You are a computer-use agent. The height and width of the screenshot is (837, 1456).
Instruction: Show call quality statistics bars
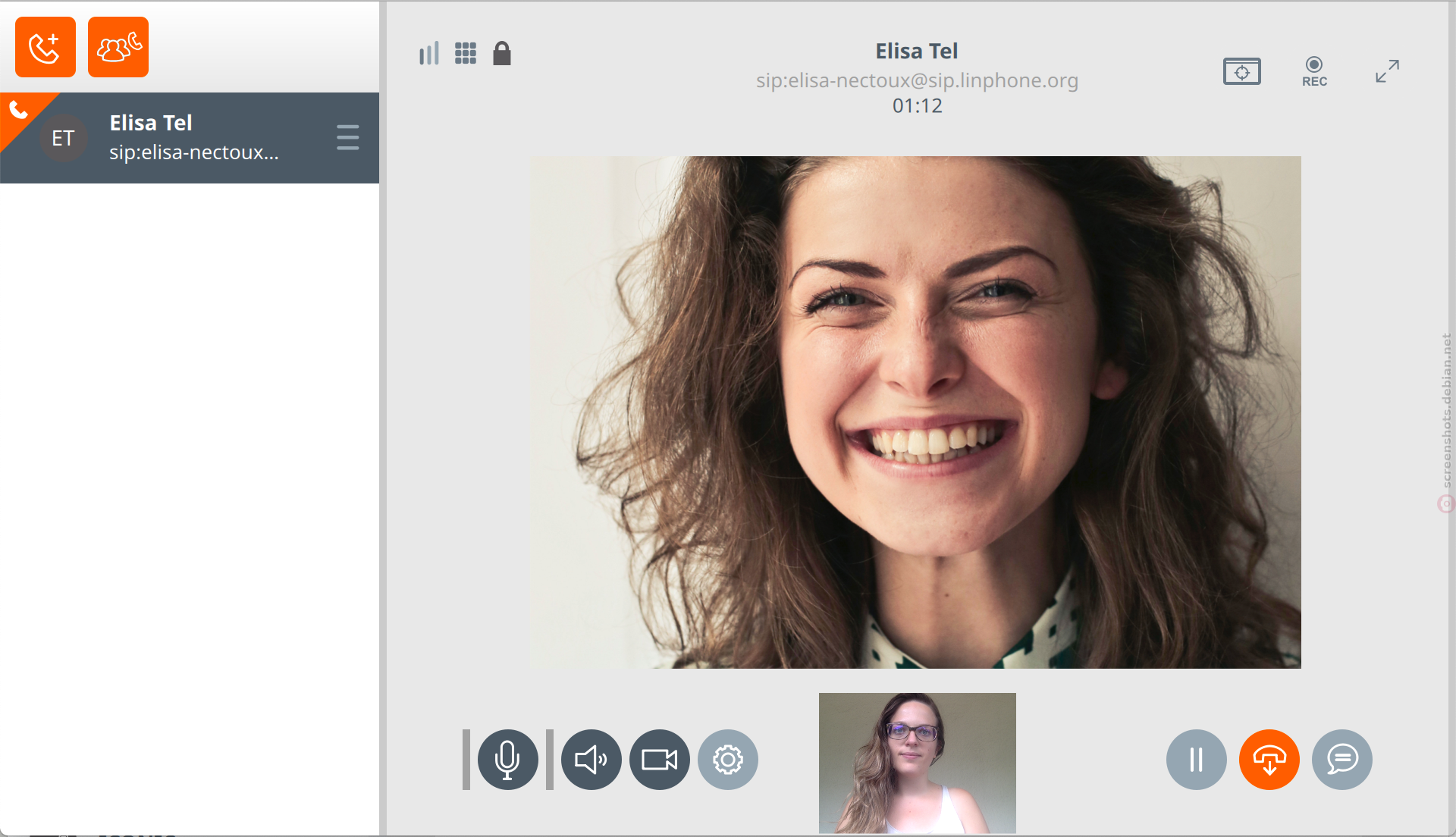[429, 54]
